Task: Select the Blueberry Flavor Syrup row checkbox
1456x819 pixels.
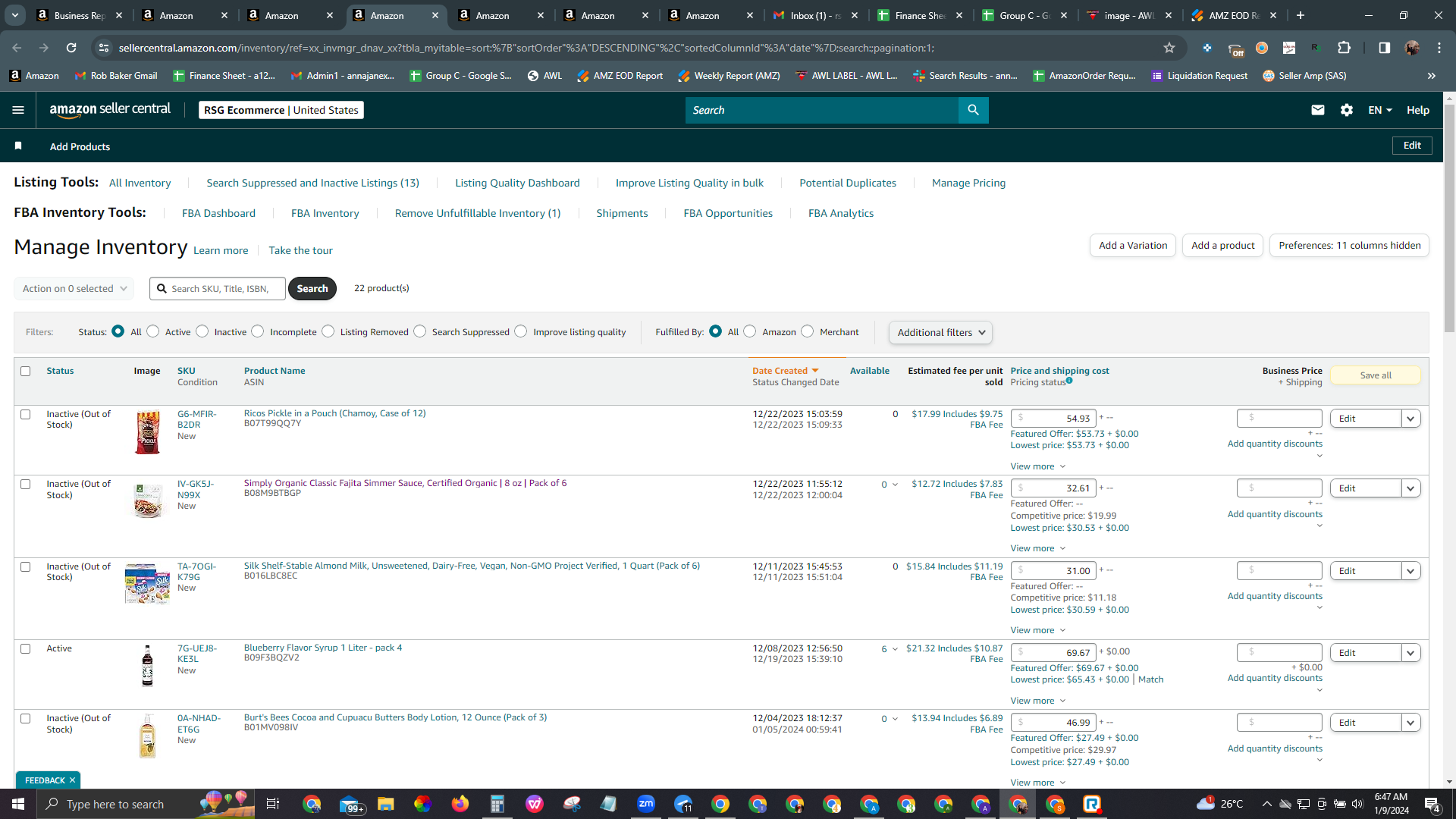Action: pyautogui.click(x=26, y=649)
